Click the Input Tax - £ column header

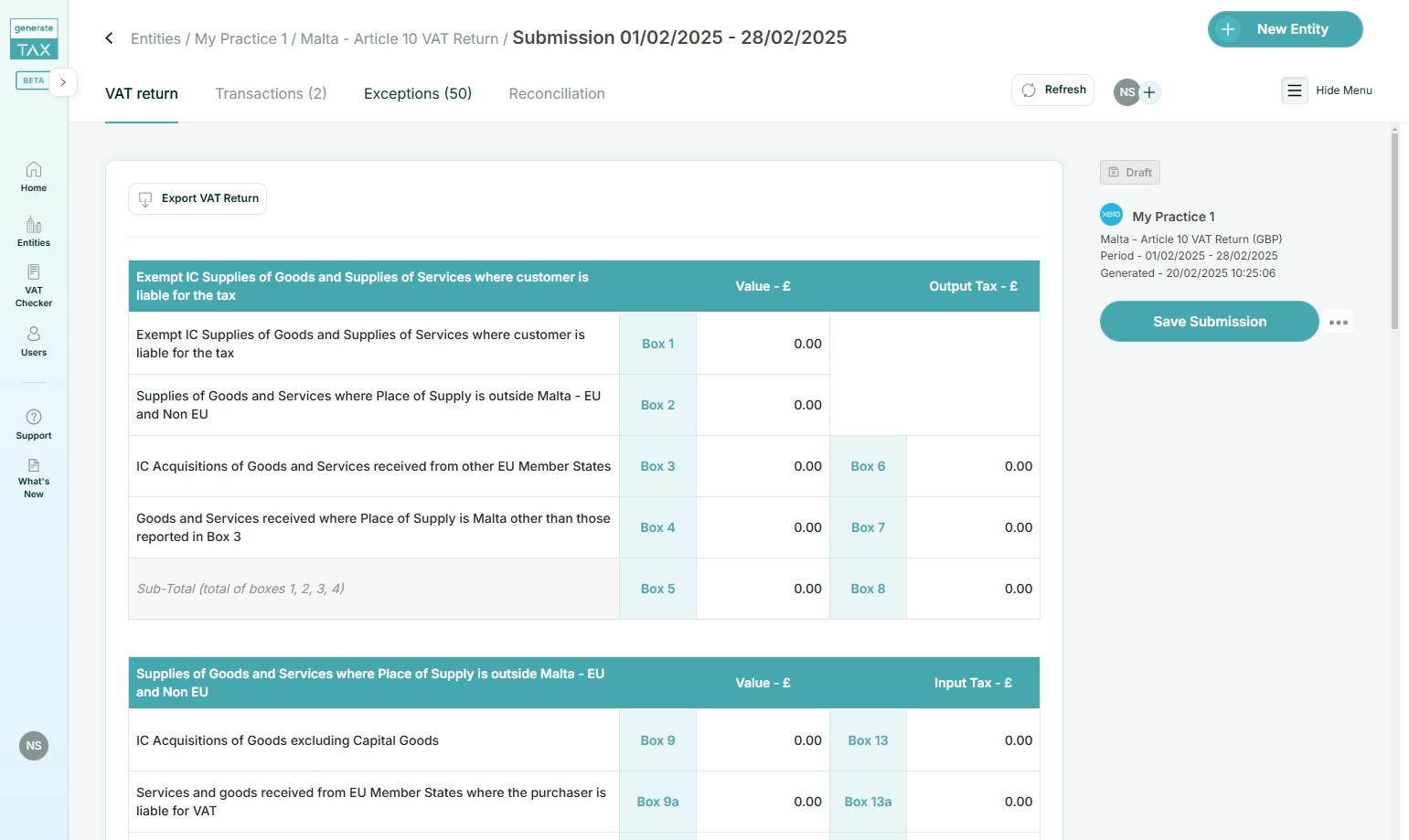(973, 683)
